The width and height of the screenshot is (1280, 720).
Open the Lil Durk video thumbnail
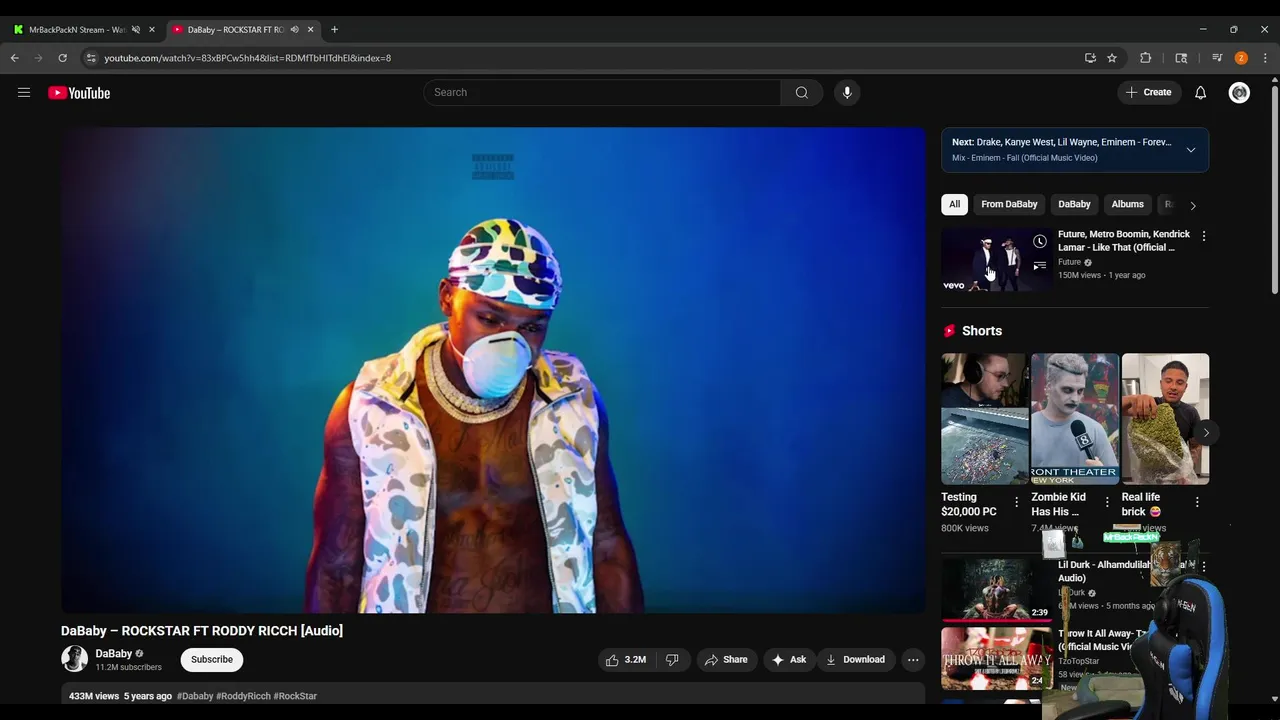(995, 589)
